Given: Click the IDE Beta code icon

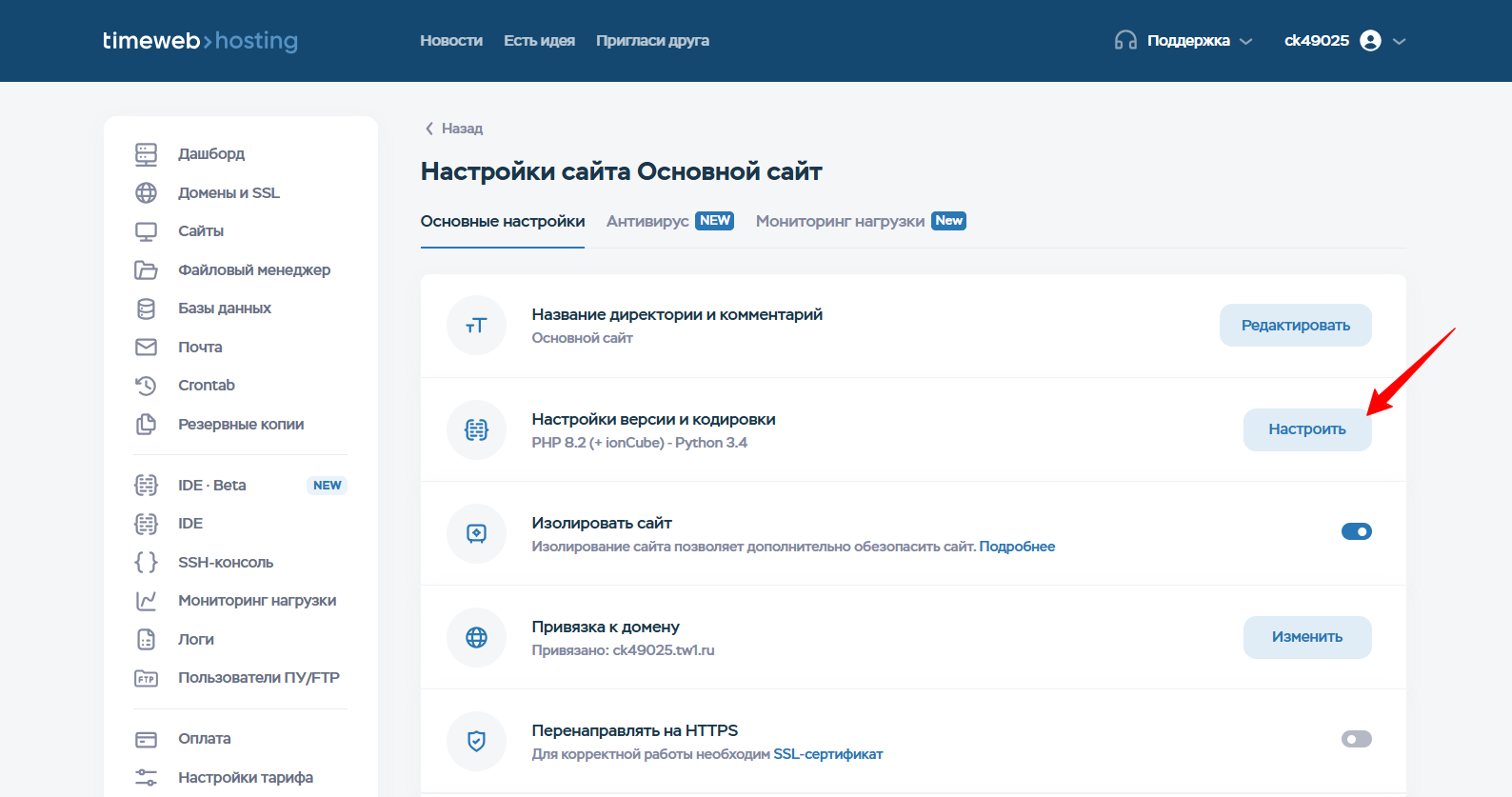Looking at the screenshot, I should coord(146,486).
